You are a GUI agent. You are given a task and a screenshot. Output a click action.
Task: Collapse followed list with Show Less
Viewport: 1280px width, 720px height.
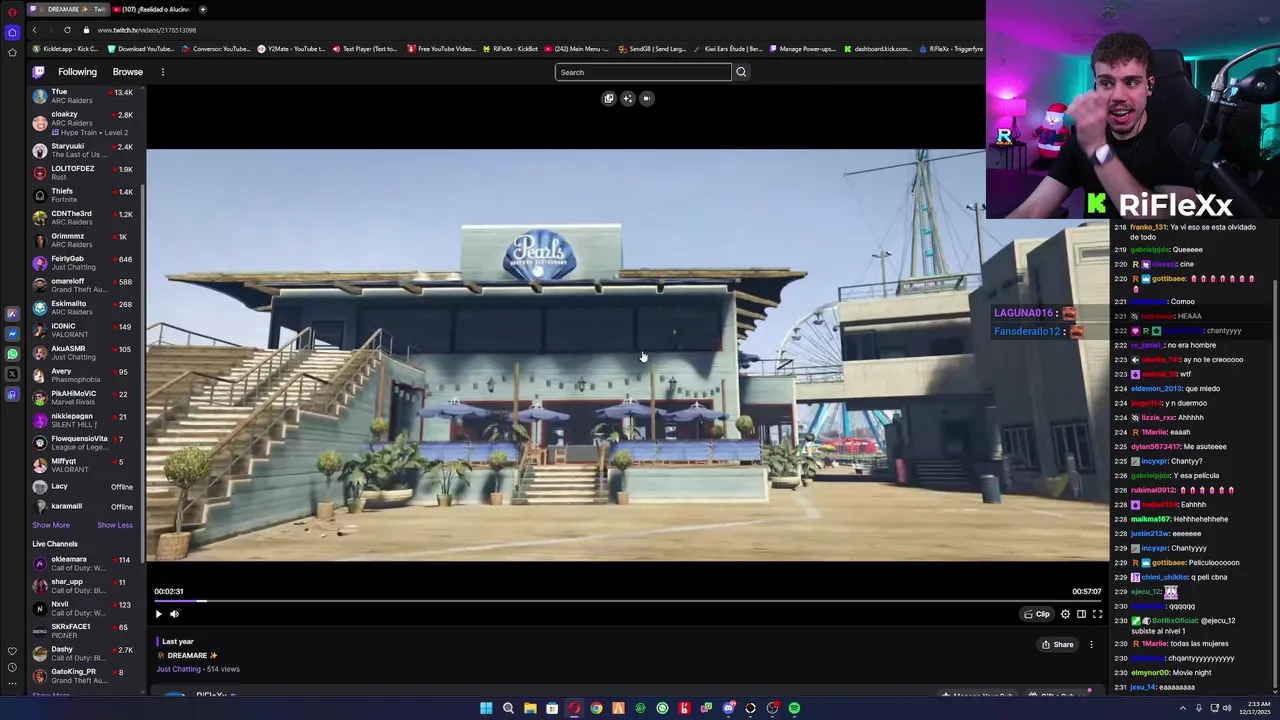pyautogui.click(x=115, y=525)
